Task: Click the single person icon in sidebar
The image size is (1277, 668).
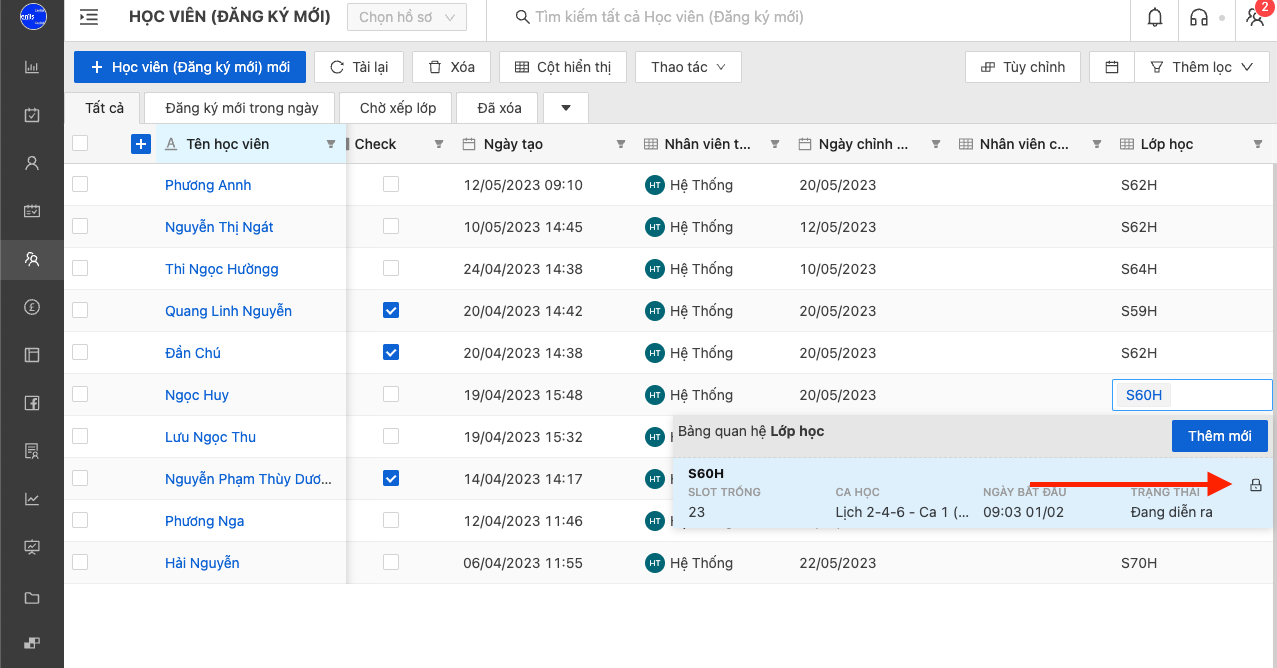Action: [x=32, y=163]
